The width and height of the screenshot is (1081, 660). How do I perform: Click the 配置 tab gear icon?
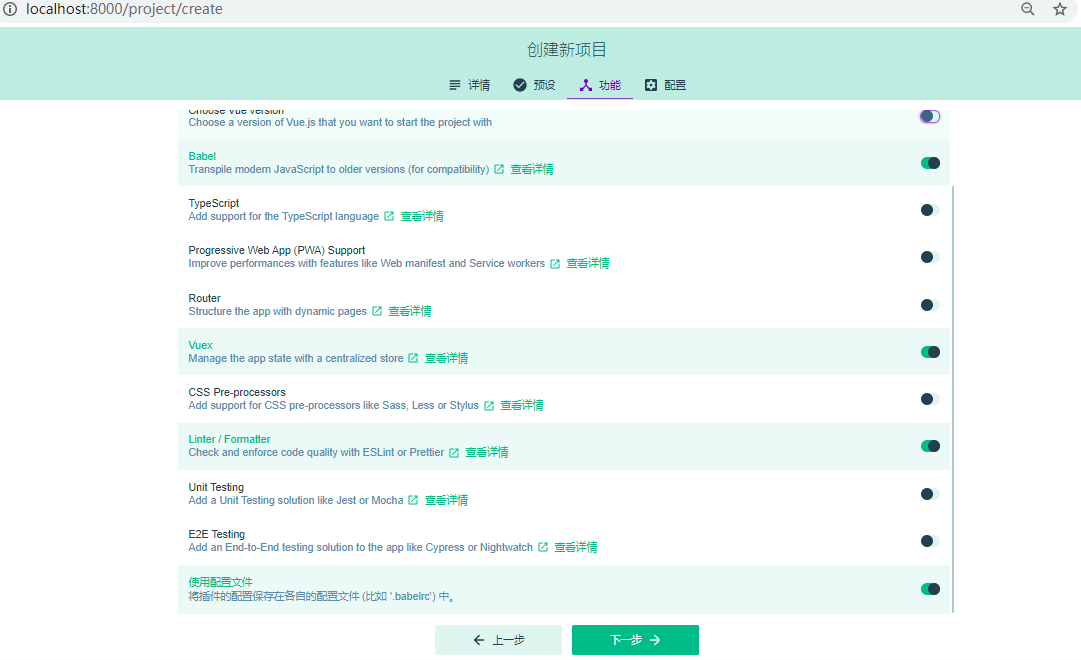click(x=651, y=85)
